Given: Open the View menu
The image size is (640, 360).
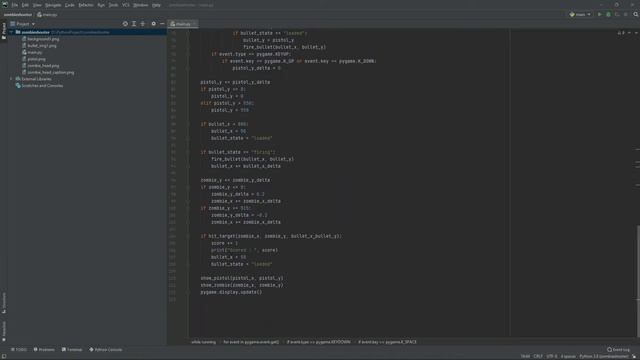Looking at the screenshot, I should (x=37, y=5).
